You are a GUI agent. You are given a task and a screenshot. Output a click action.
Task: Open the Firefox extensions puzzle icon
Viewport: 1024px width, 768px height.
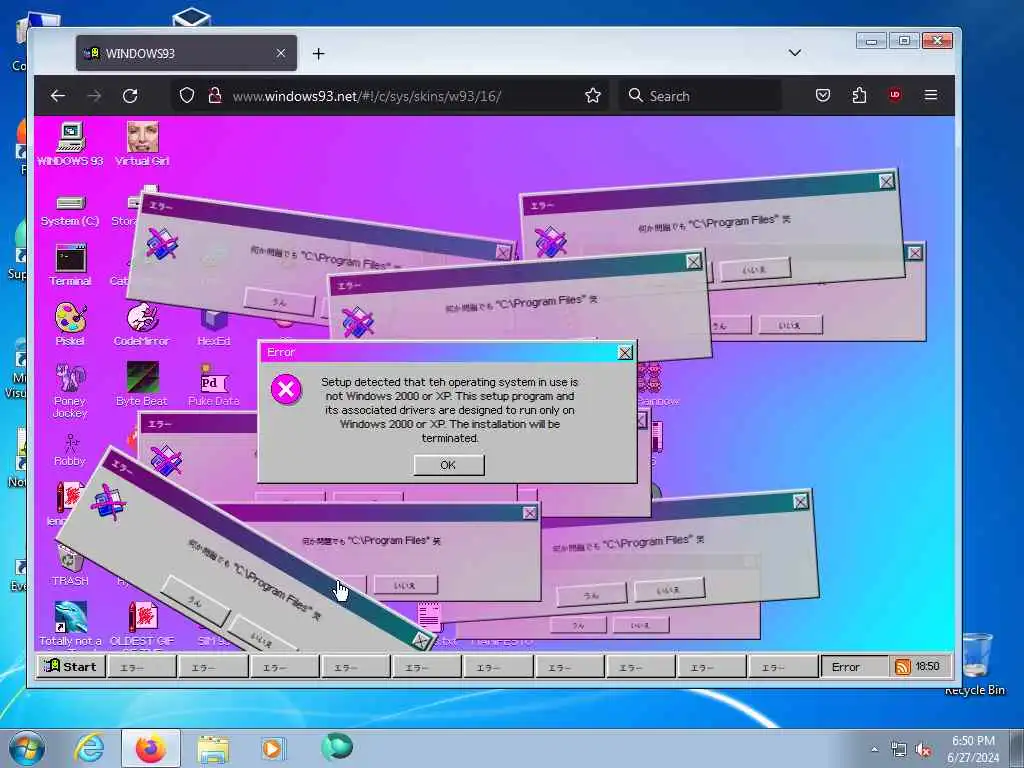coord(859,96)
